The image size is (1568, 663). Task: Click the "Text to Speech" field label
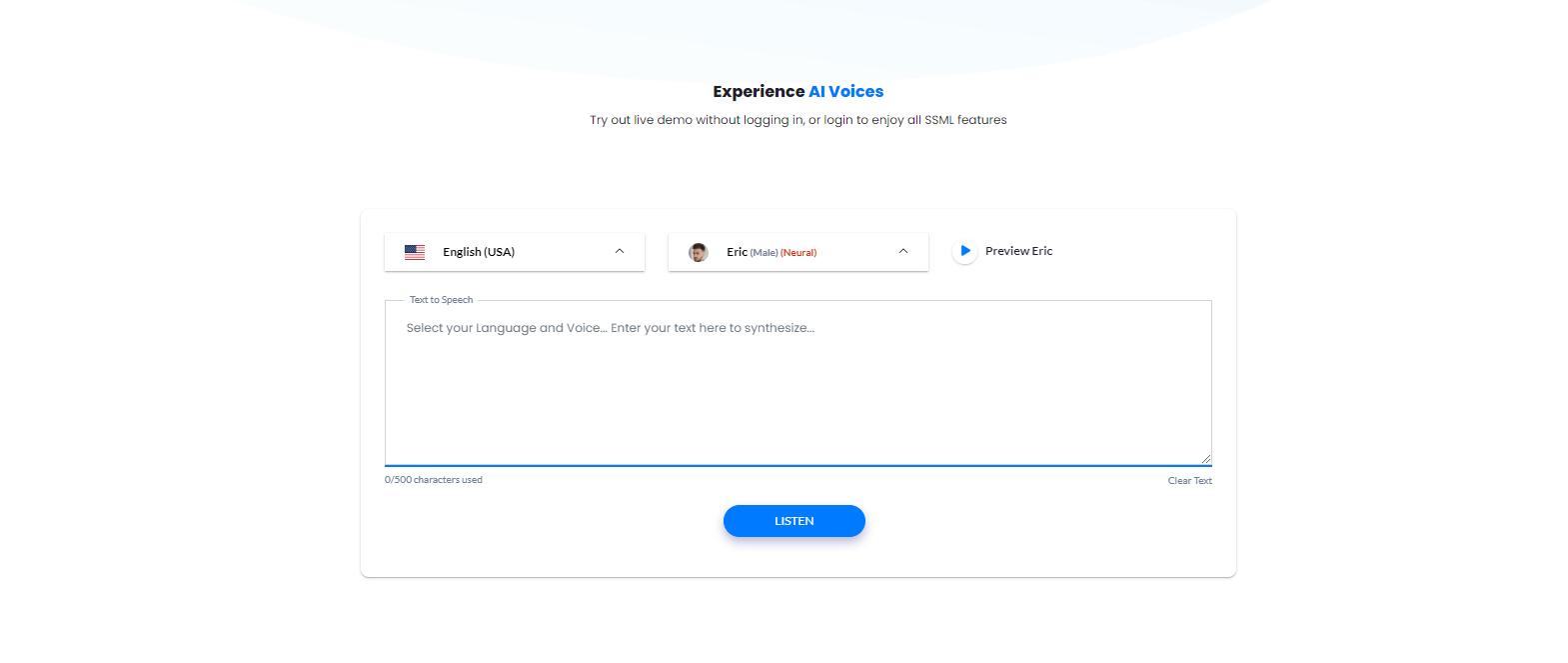(x=441, y=300)
